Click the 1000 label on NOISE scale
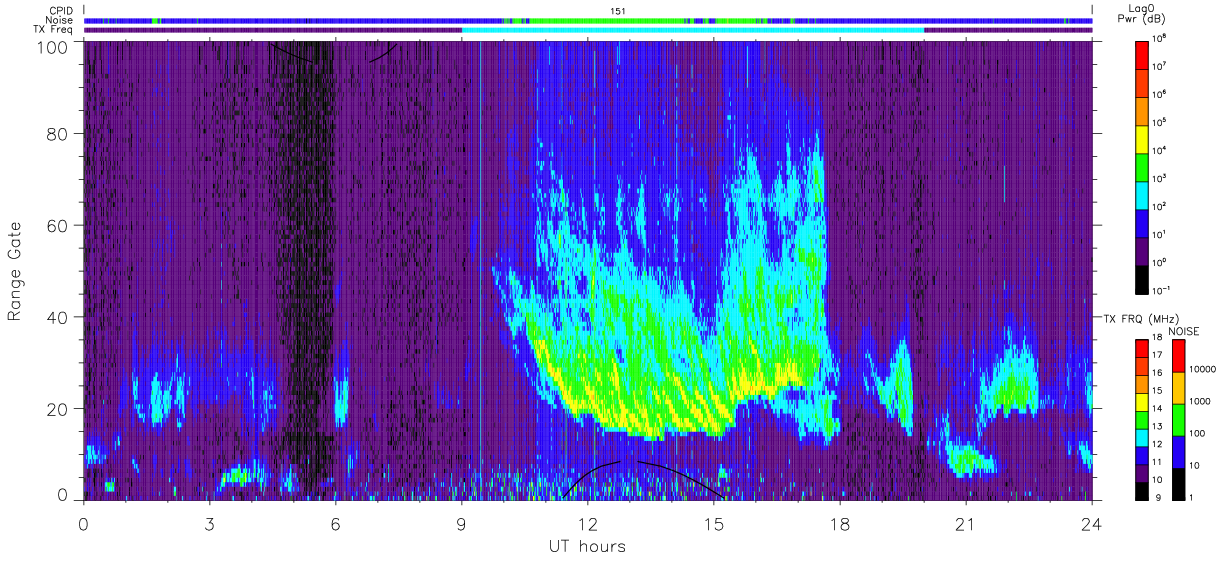Viewport: 1228px width, 567px height. pyautogui.click(x=1200, y=401)
